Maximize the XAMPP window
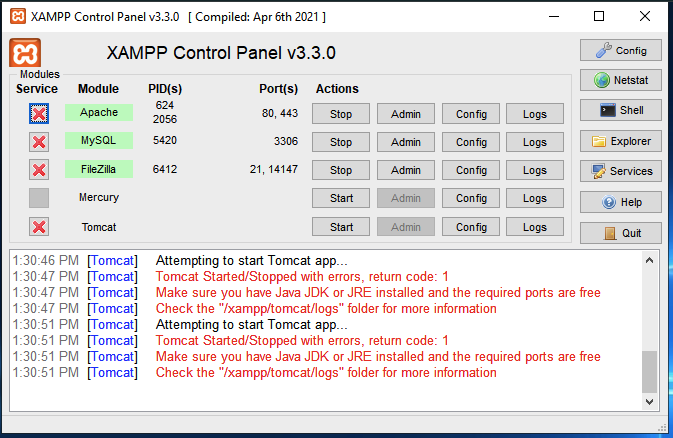The image size is (673, 438). 599,17
